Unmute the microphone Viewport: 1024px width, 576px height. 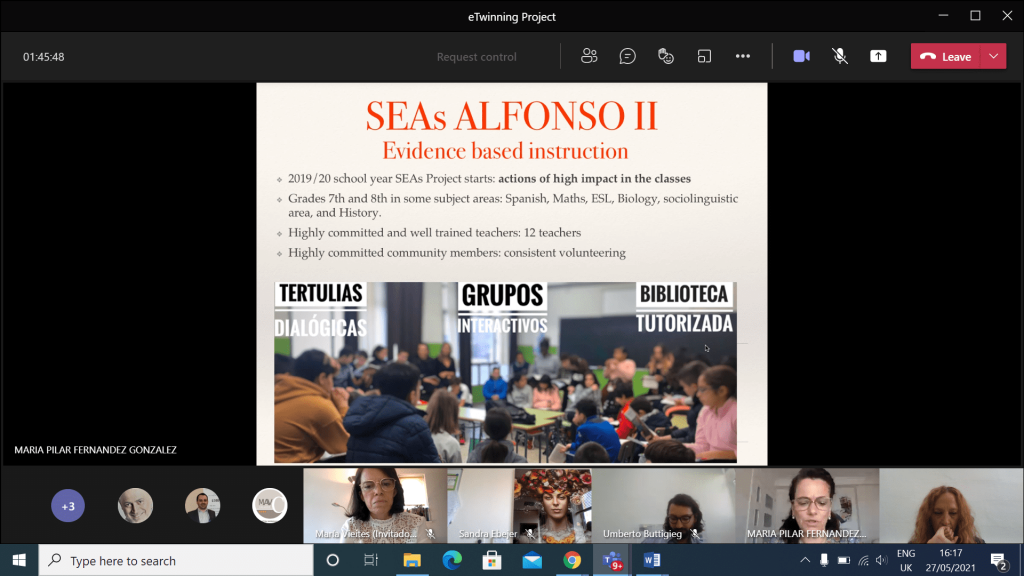click(840, 57)
